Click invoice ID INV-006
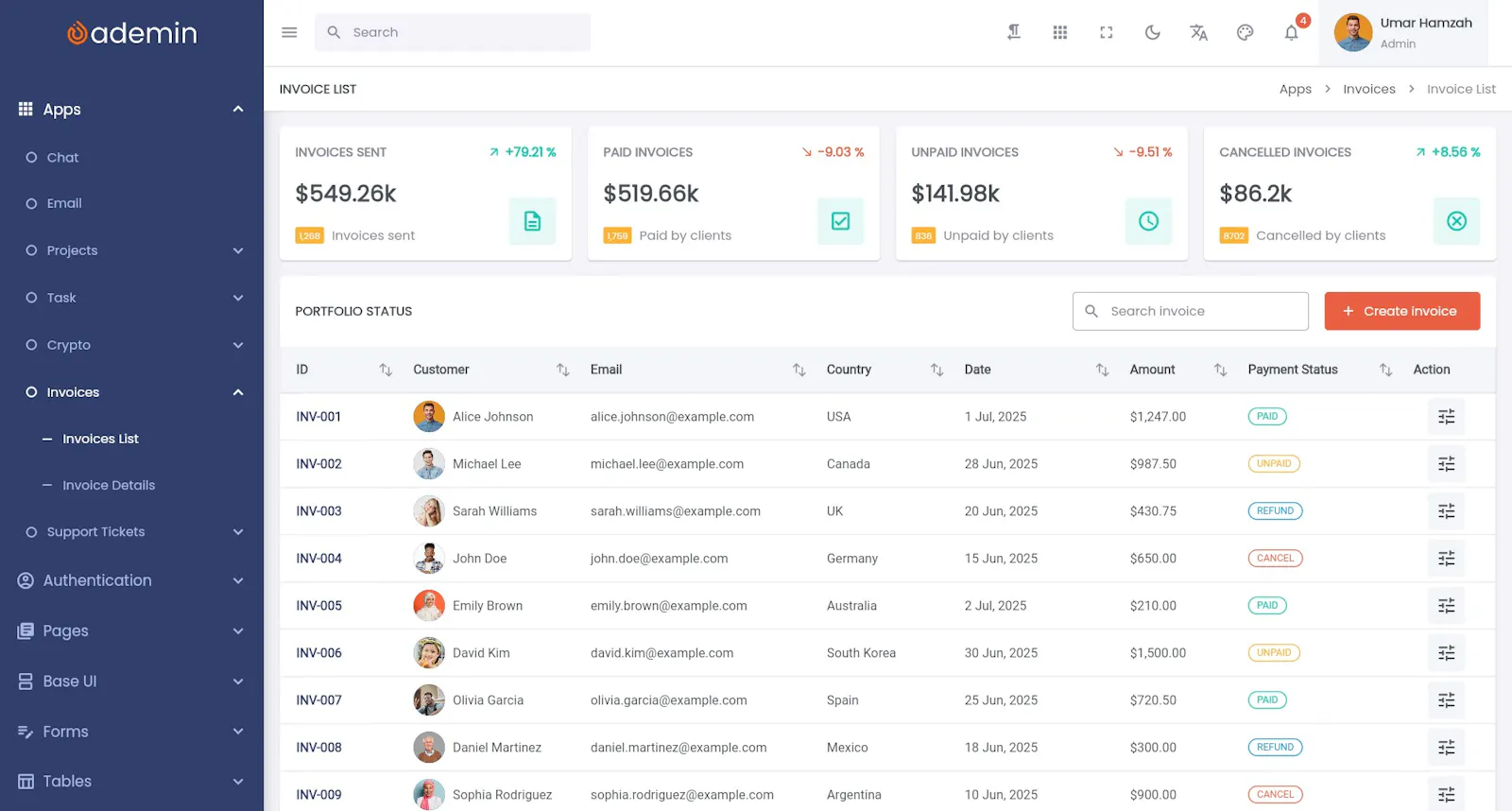This screenshot has width=1512, height=811. [318, 653]
